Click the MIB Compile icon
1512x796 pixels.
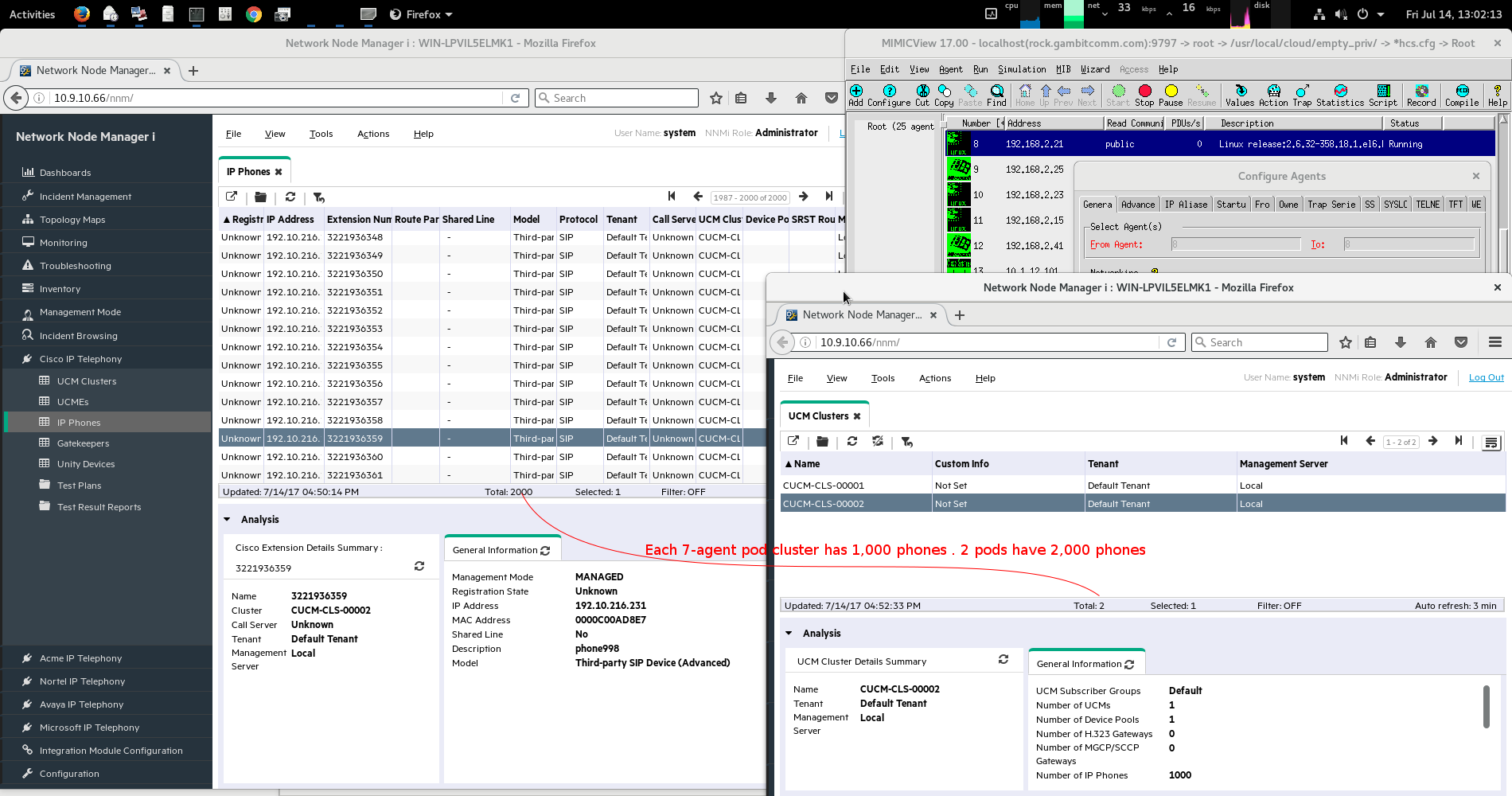[x=1462, y=96]
